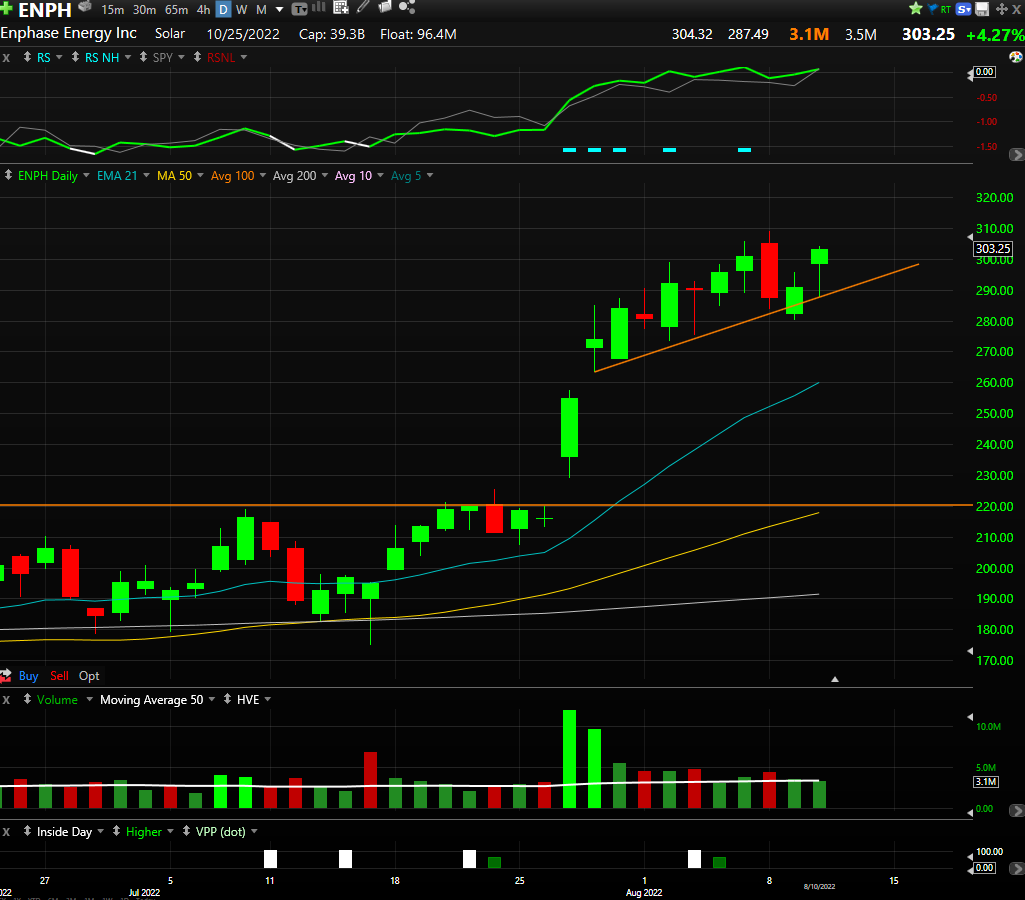The image size is (1025, 900).
Task: Click the Volume plot reorder arrows
Action: (x=27, y=699)
